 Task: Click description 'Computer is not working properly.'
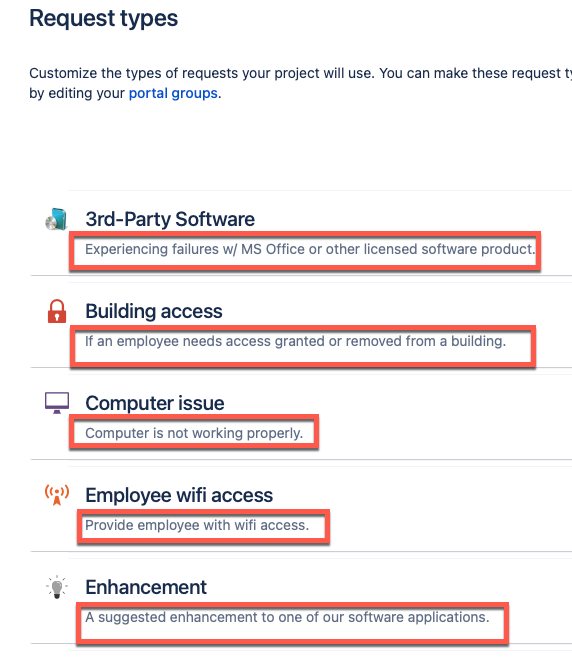[x=194, y=433]
